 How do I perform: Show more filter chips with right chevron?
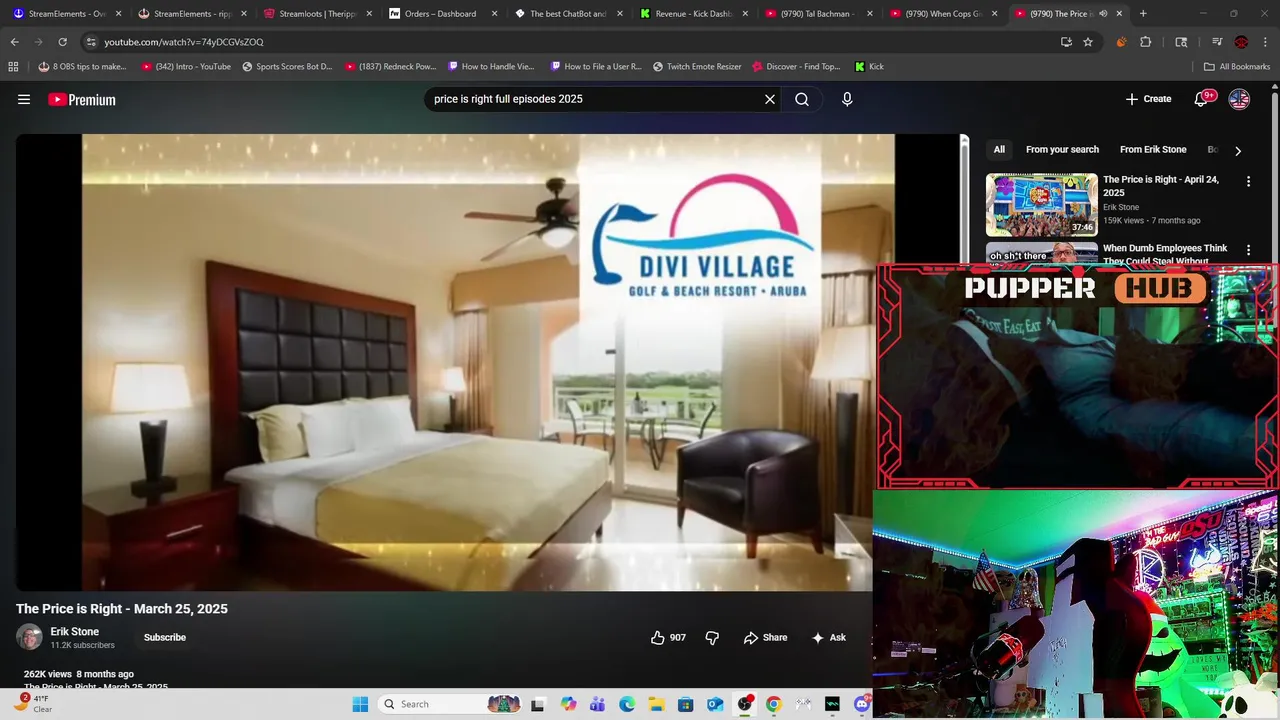[1238, 150]
